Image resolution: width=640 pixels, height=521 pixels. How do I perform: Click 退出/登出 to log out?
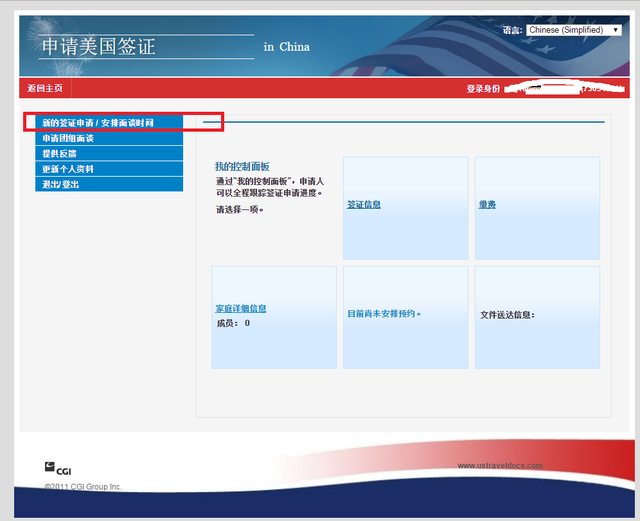point(109,184)
